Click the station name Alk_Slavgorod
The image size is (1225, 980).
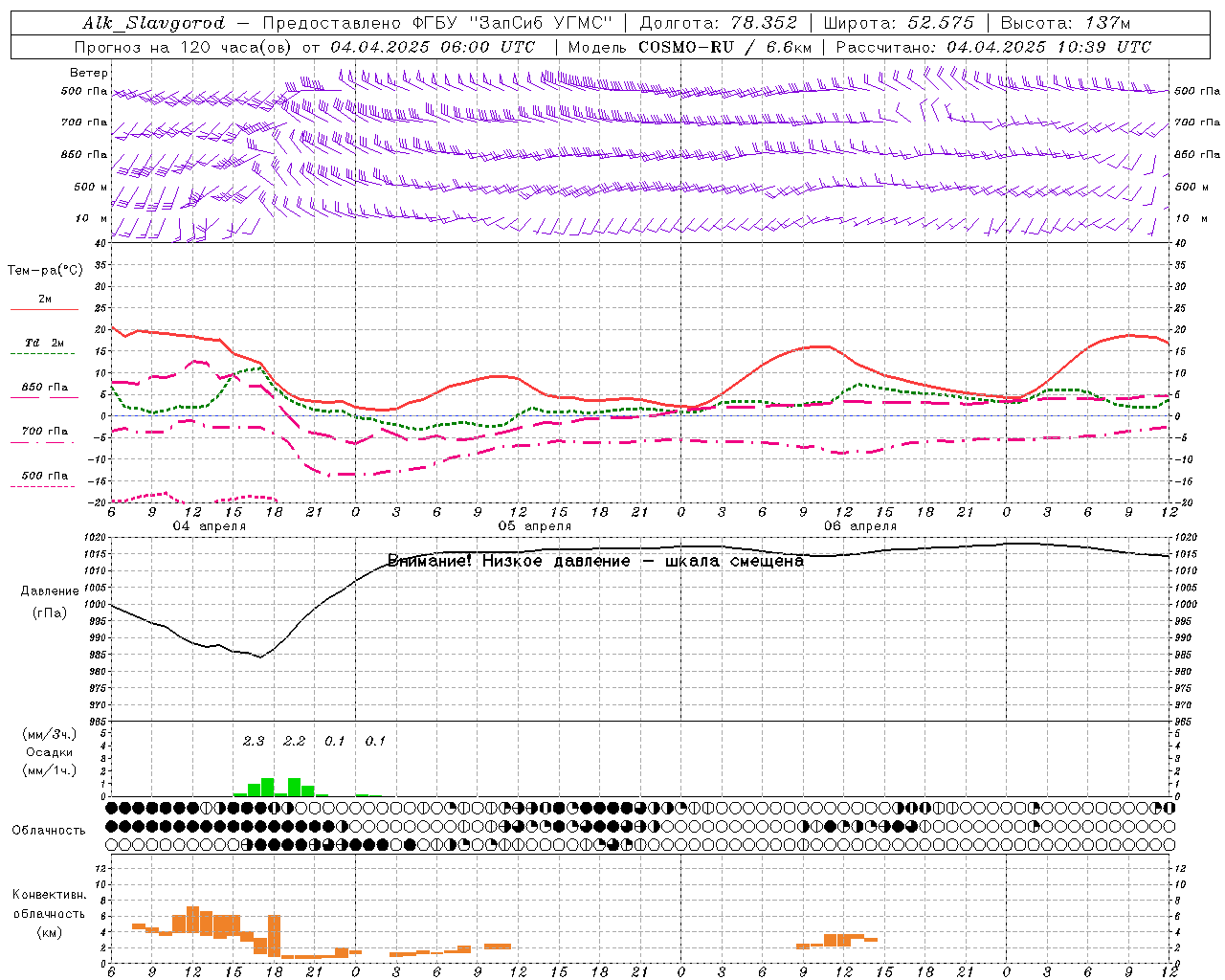coord(154,23)
